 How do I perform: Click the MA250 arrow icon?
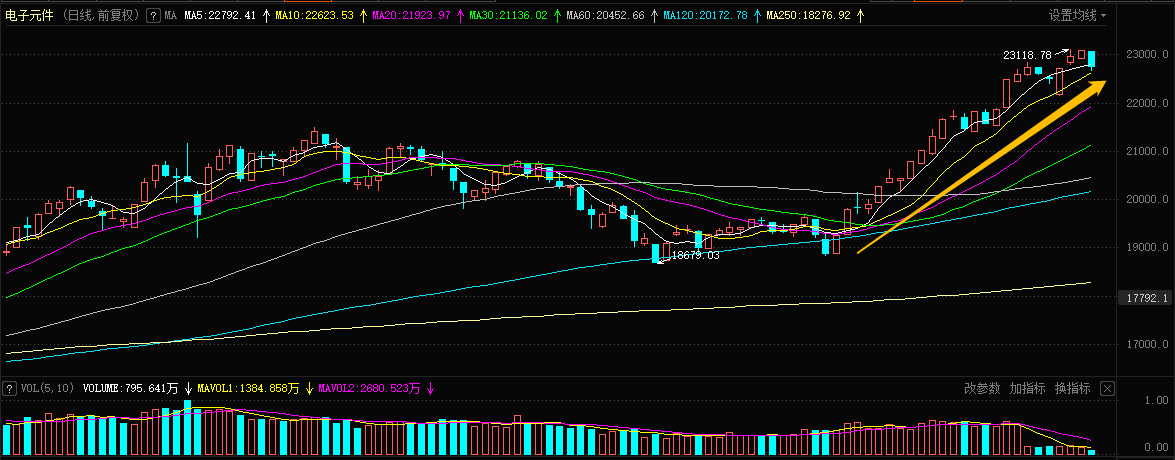pos(859,16)
